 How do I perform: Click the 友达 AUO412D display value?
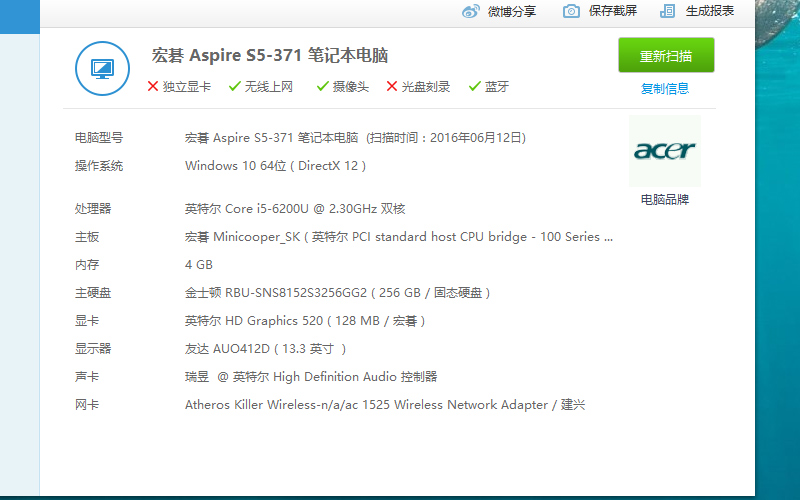[x=265, y=349]
